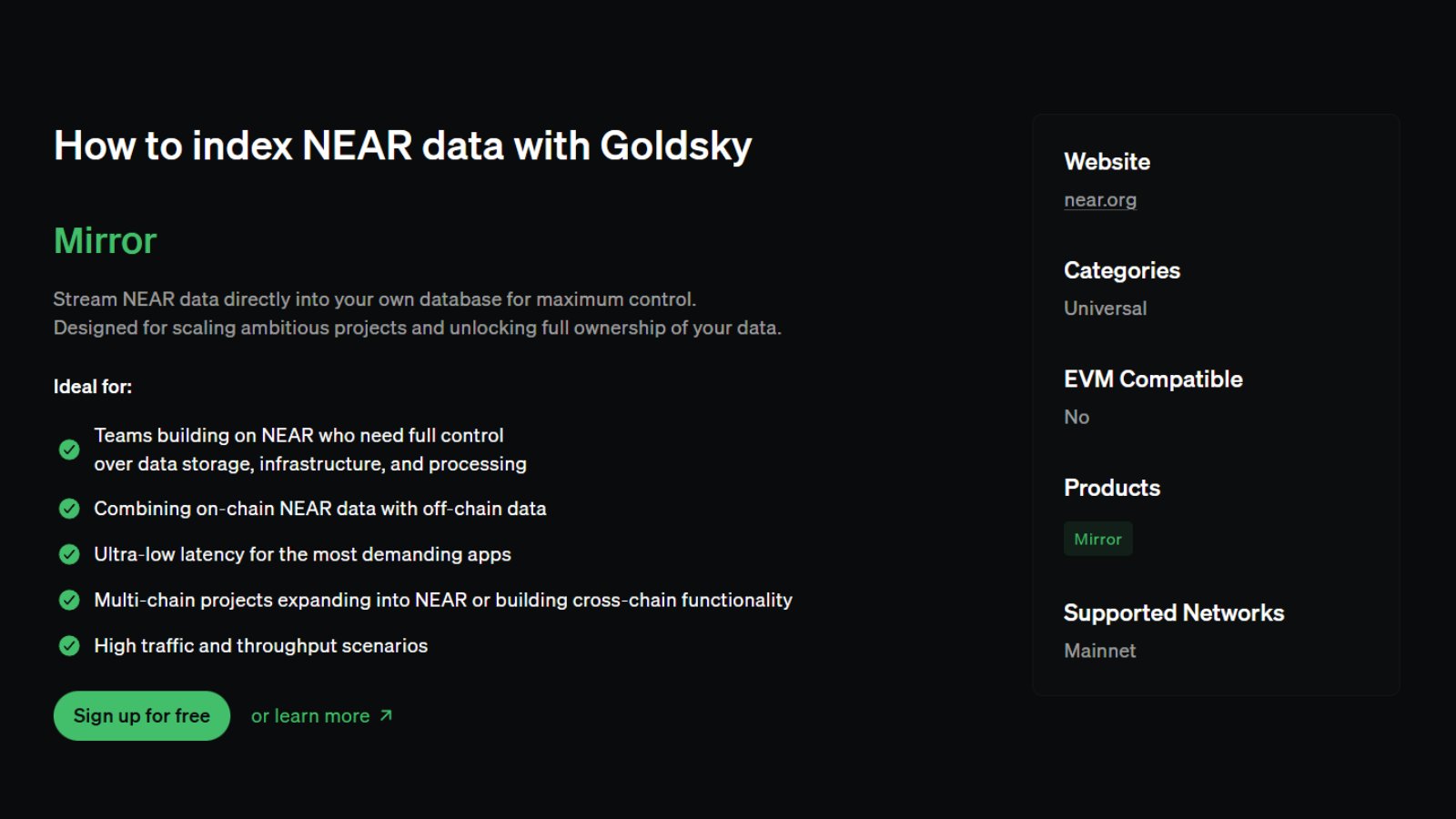This screenshot has width=1456, height=819.
Task: Click the Sign up for free button
Action: tap(142, 716)
